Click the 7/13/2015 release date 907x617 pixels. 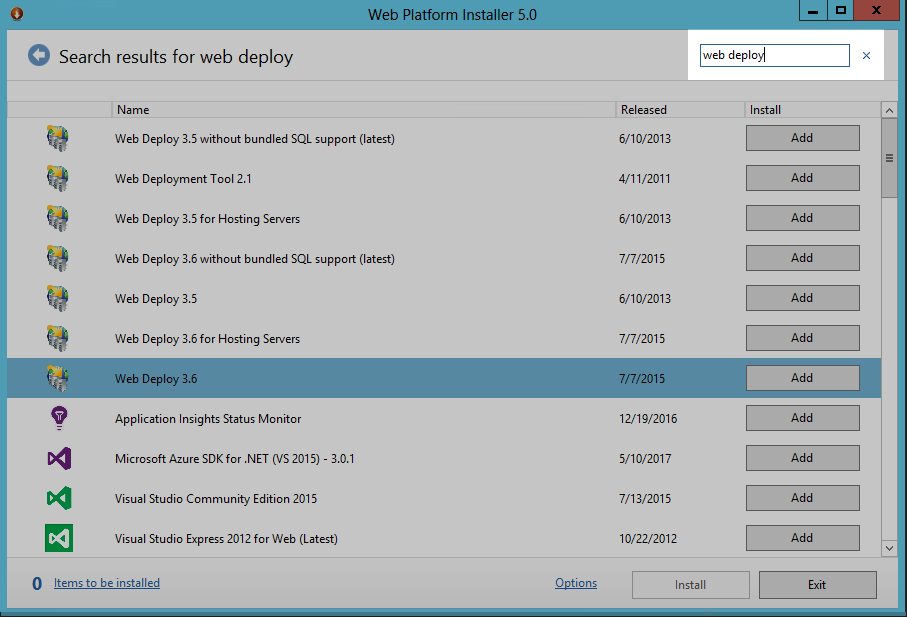tap(645, 498)
